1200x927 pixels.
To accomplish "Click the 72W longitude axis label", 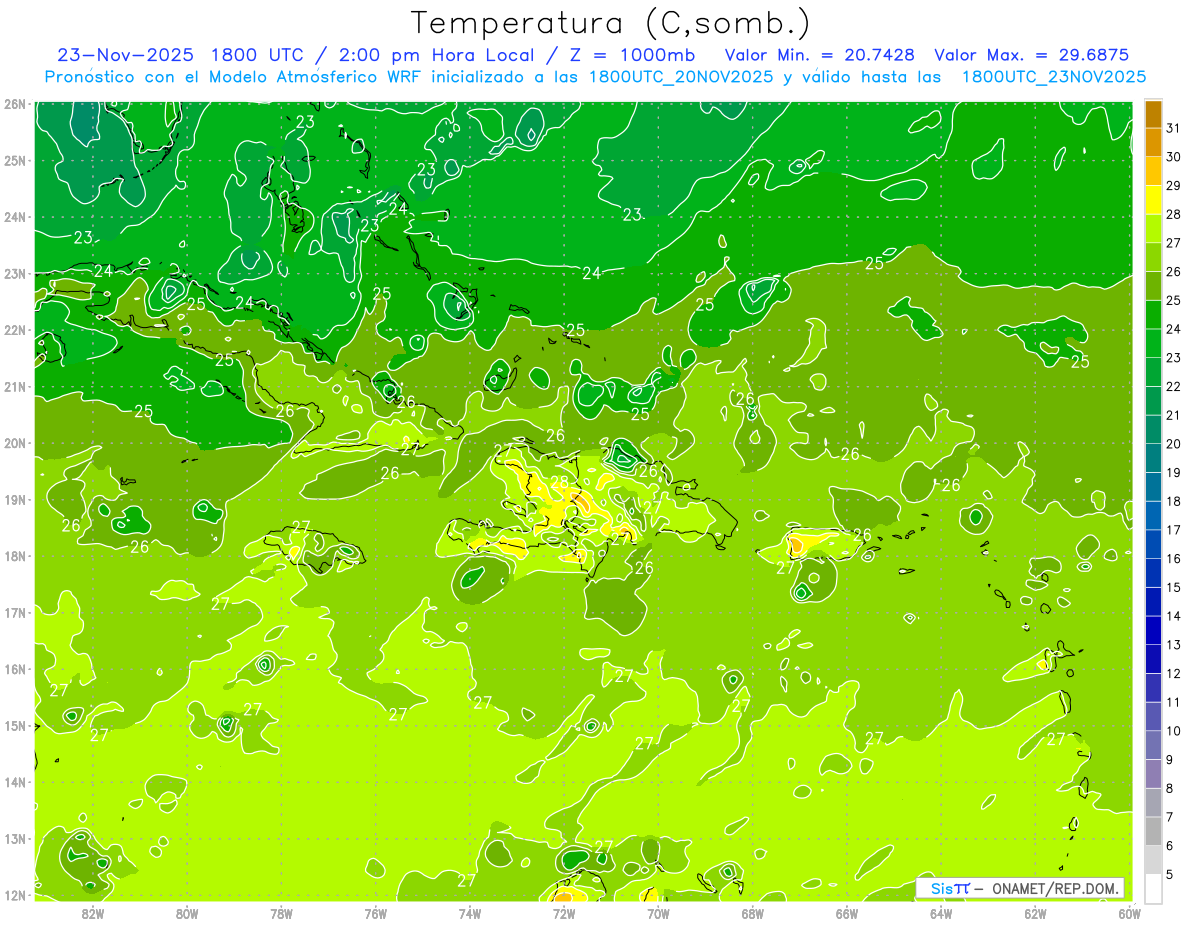I will click(563, 913).
